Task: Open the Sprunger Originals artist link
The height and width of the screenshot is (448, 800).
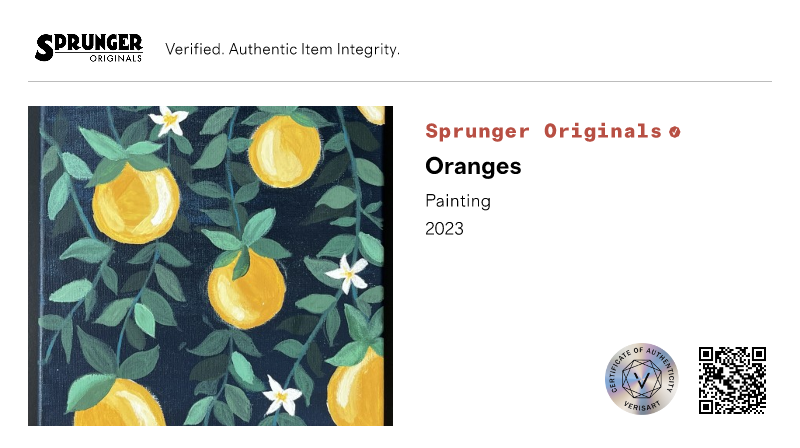Action: tap(543, 131)
